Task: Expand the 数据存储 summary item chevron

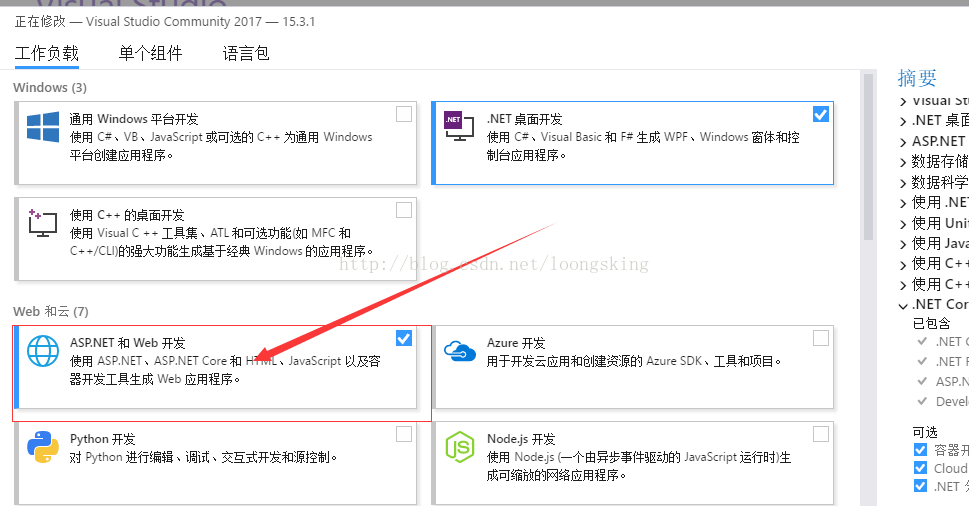Action: pos(903,162)
